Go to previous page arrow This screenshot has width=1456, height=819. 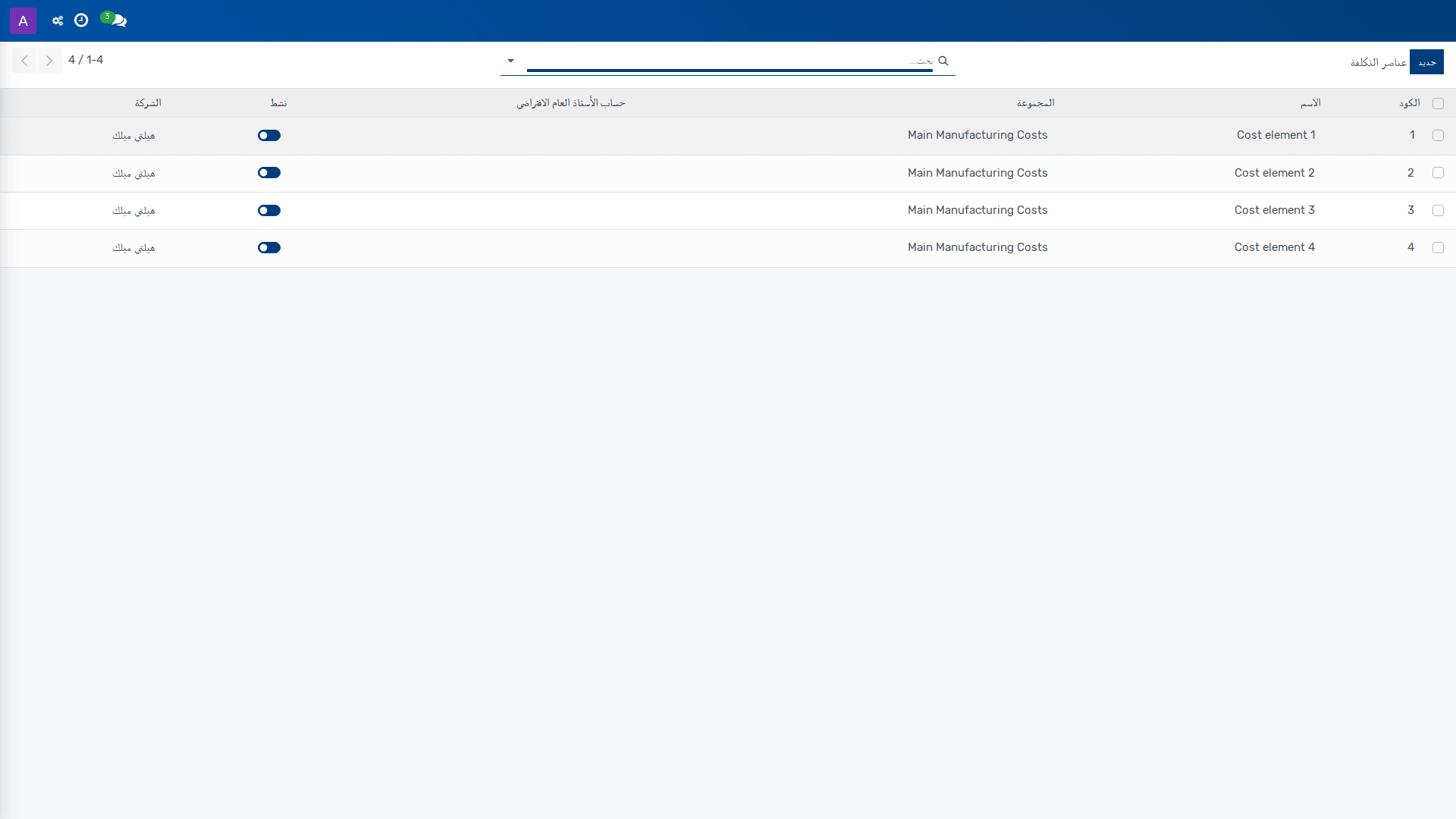tap(24, 61)
